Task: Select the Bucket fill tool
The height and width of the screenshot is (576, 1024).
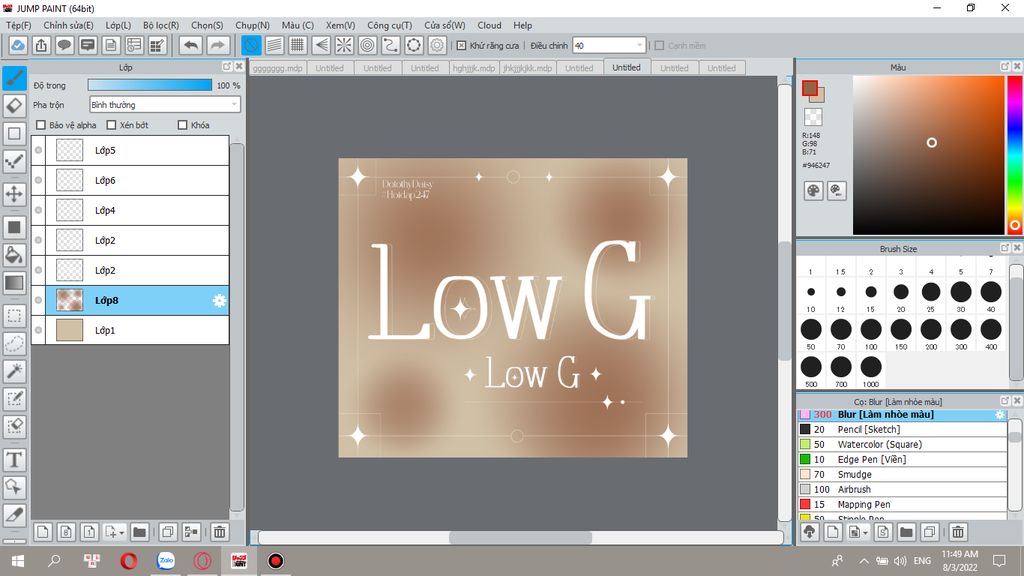Action: click(14, 255)
